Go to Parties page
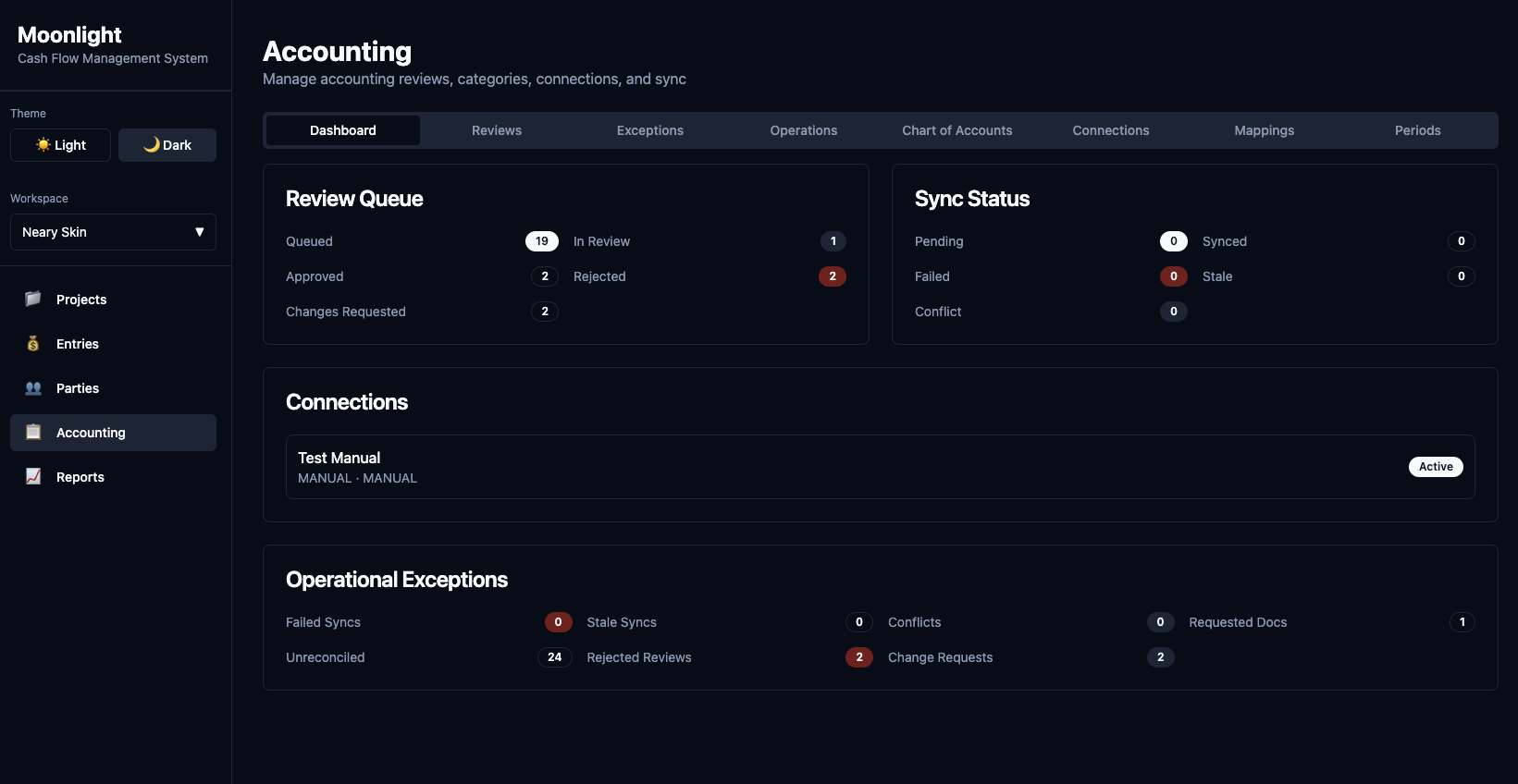The width and height of the screenshot is (1518, 784). tap(113, 388)
